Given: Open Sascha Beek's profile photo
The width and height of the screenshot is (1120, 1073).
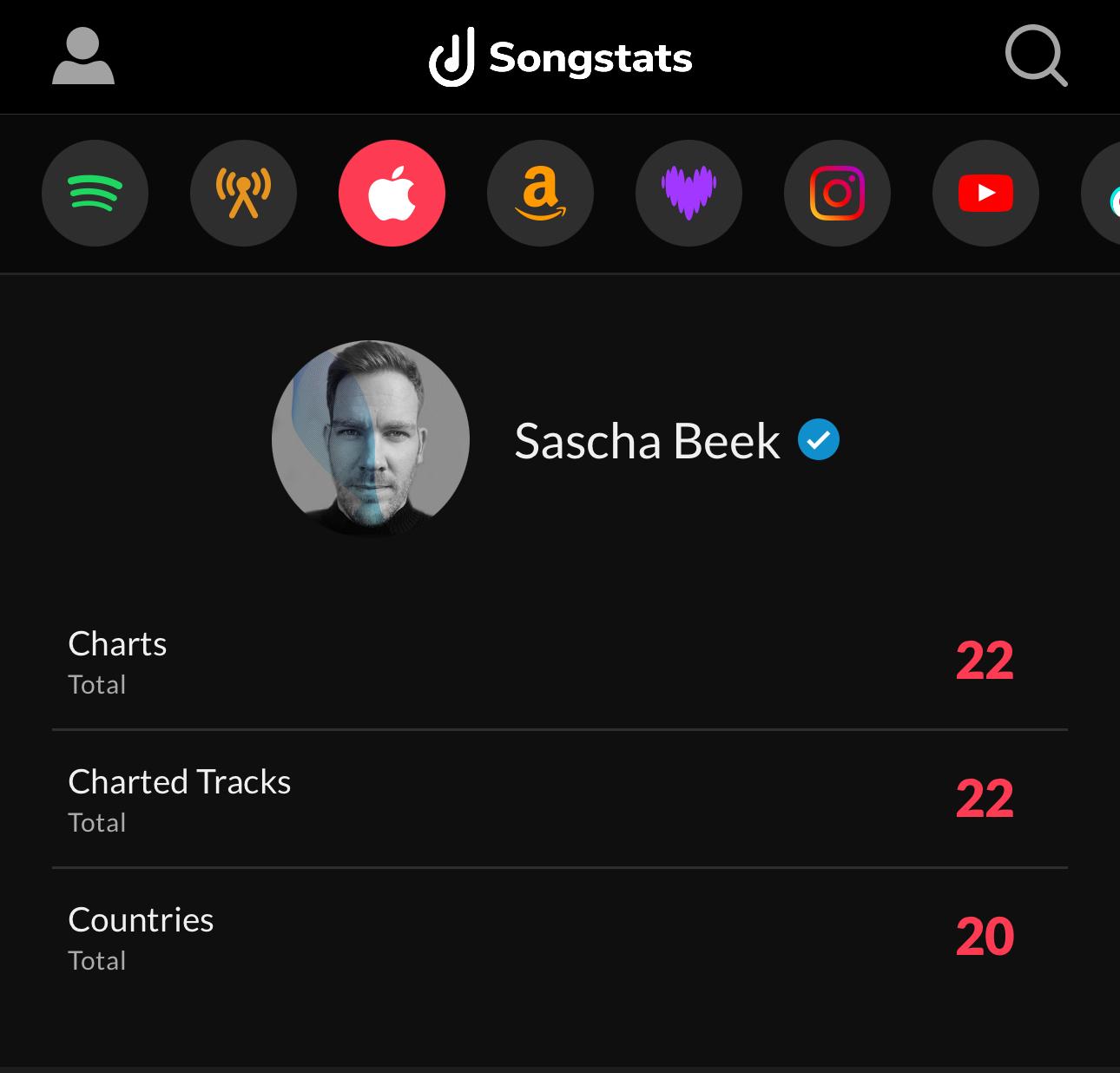Looking at the screenshot, I should [371, 439].
